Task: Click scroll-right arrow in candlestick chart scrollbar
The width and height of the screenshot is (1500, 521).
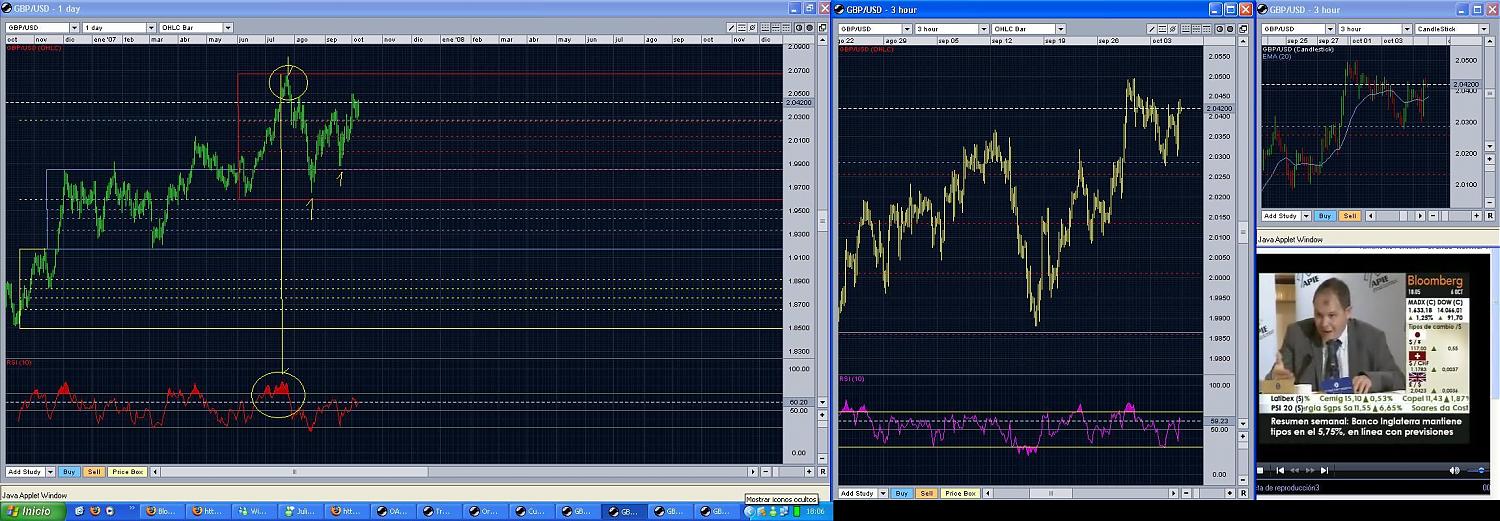Action: [1420, 216]
